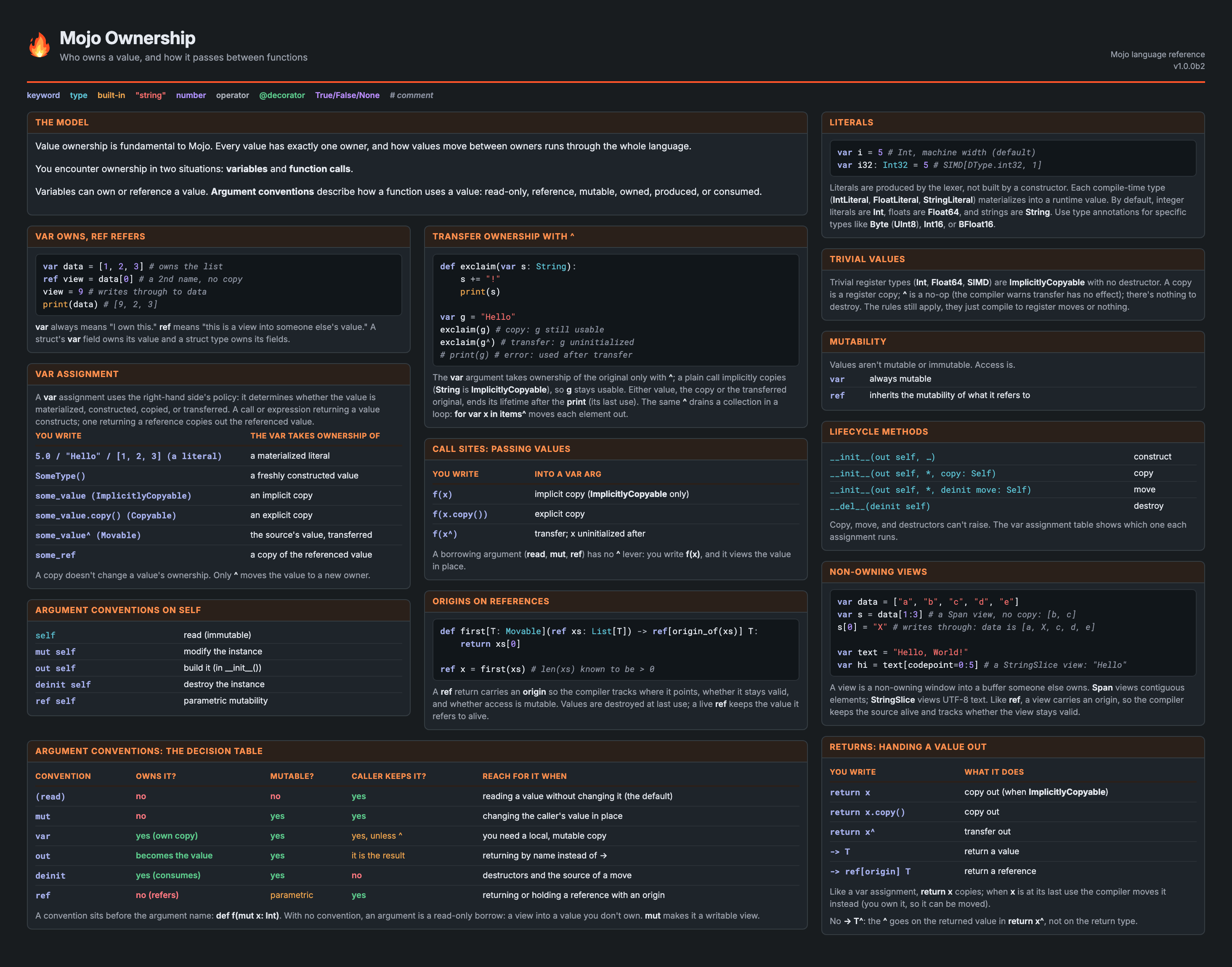Click the "out self" convention entry
Image resolution: width=1232 pixels, height=967 pixels.
point(55,668)
